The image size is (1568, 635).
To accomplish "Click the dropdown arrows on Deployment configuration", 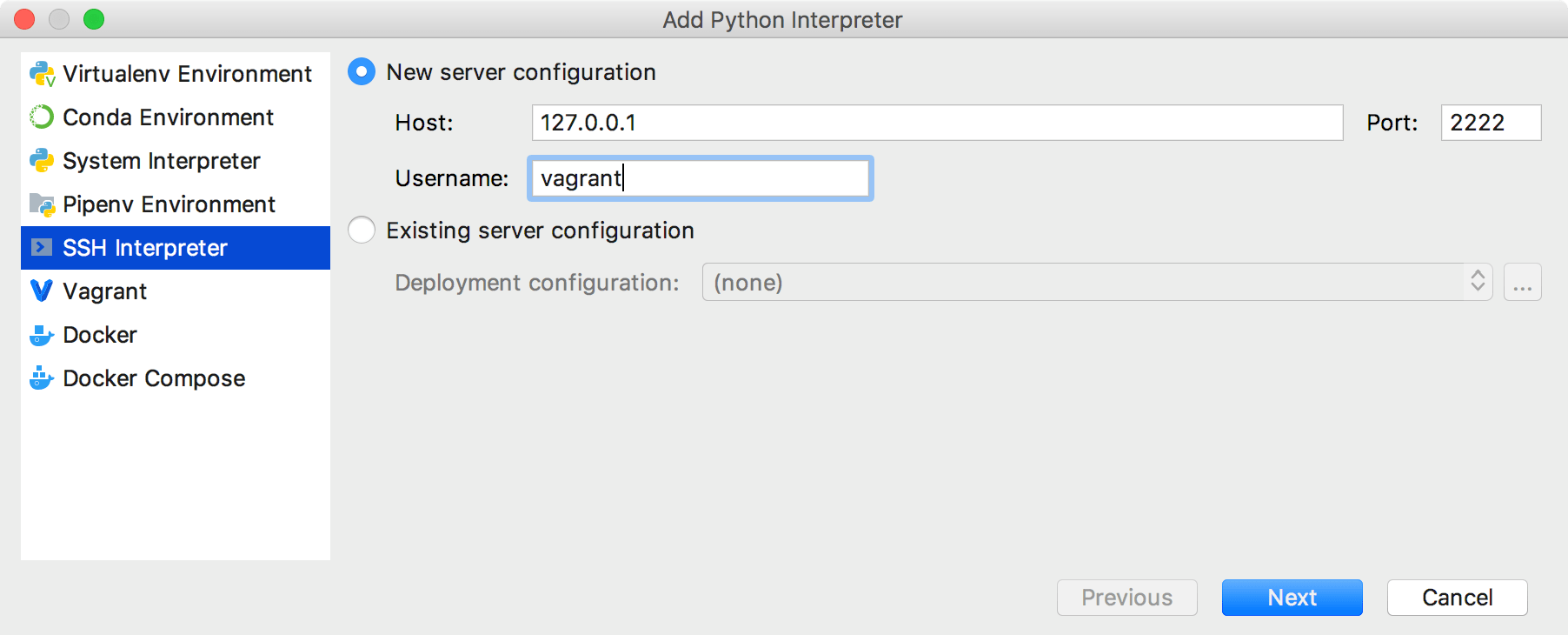I will click(x=1477, y=282).
